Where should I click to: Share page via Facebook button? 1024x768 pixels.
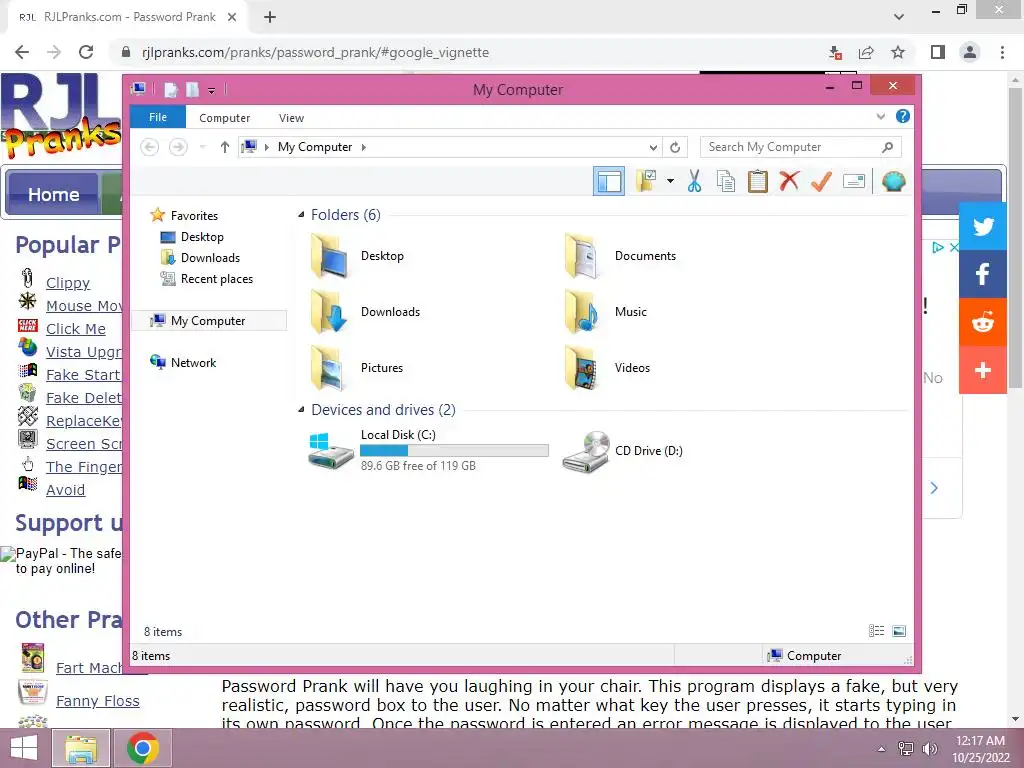tap(982, 274)
